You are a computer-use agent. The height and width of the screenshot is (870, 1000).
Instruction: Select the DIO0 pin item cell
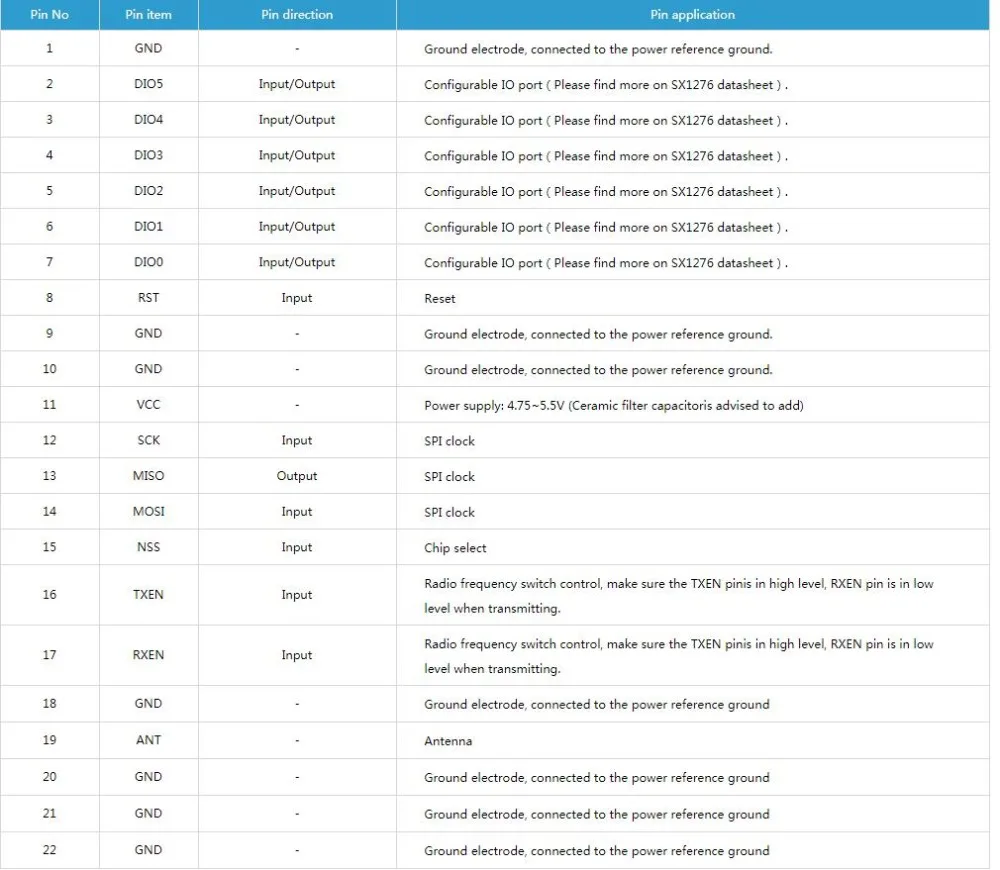point(149,262)
